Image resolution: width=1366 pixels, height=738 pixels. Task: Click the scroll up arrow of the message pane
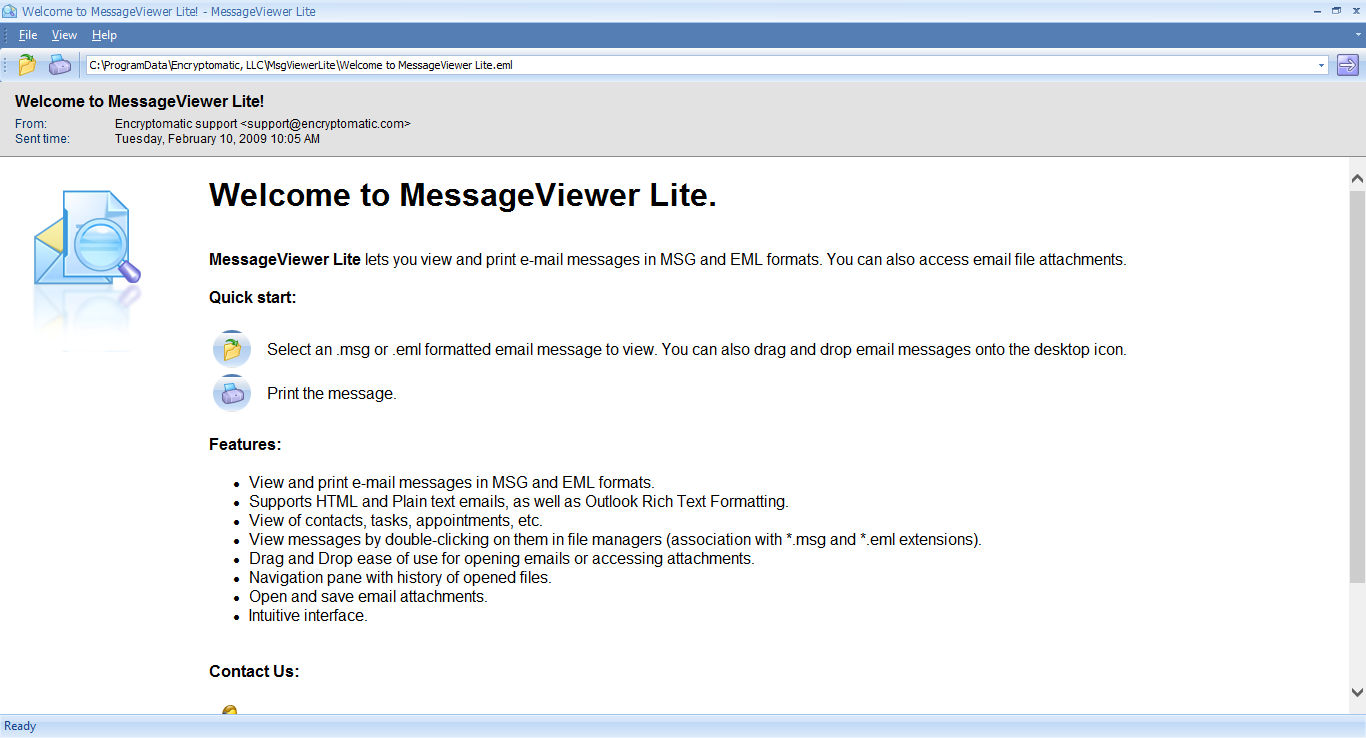(x=1357, y=179)
